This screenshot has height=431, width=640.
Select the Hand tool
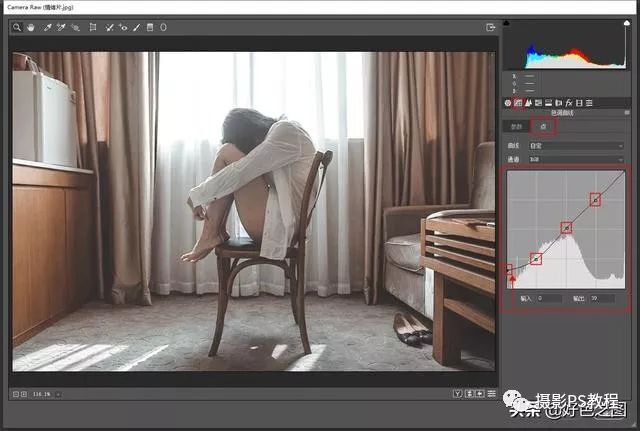(x=31, y=28)
